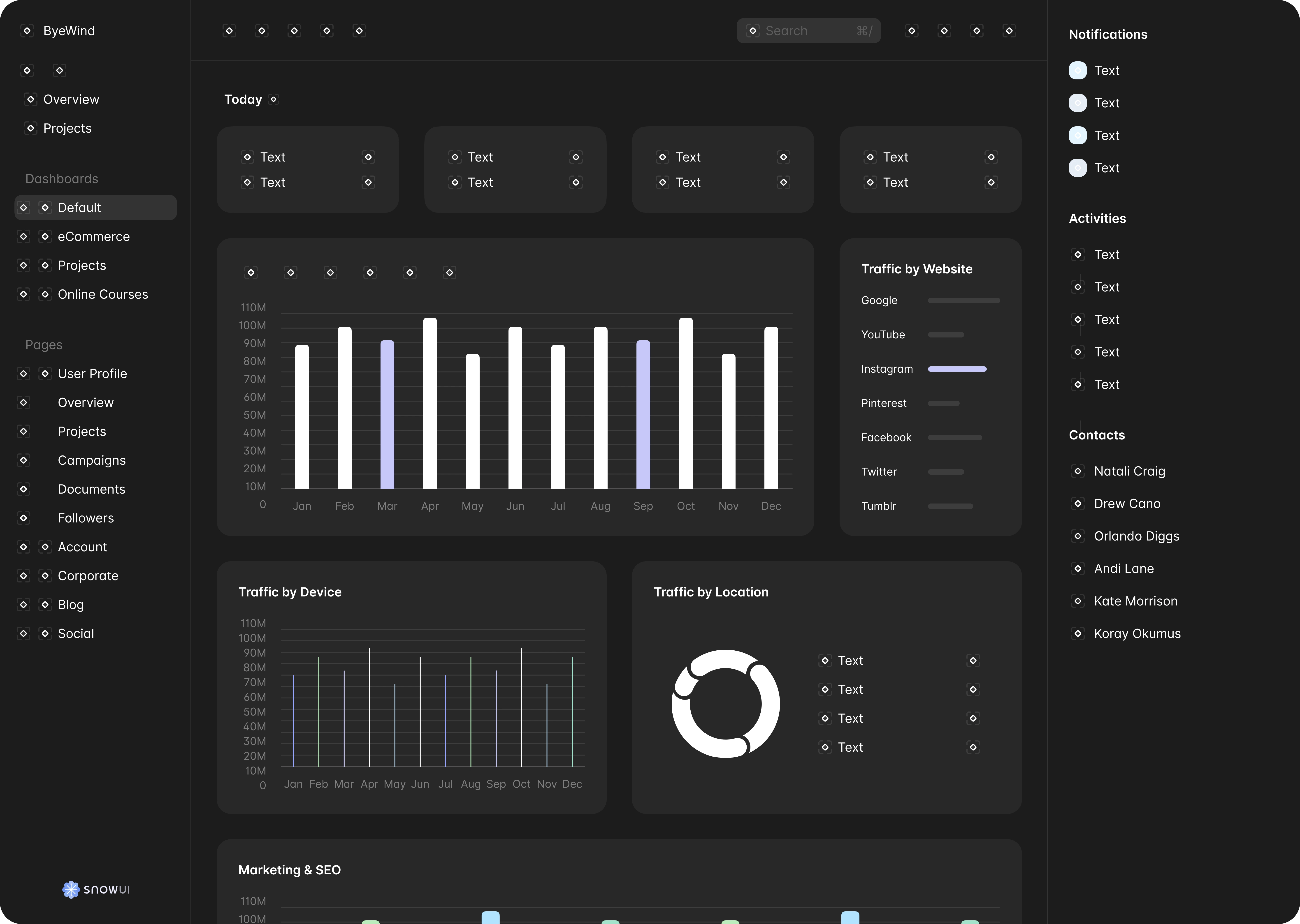Expand the Account chevron at far left

tap(23, 547)
